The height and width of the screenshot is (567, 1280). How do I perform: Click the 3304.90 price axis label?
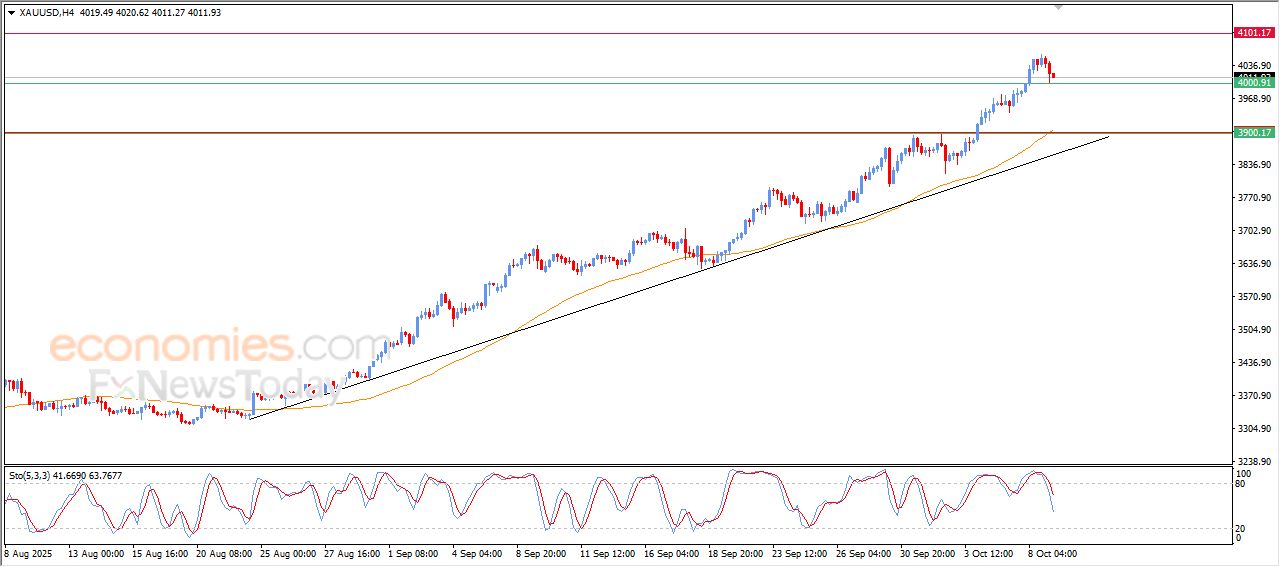1253,429
